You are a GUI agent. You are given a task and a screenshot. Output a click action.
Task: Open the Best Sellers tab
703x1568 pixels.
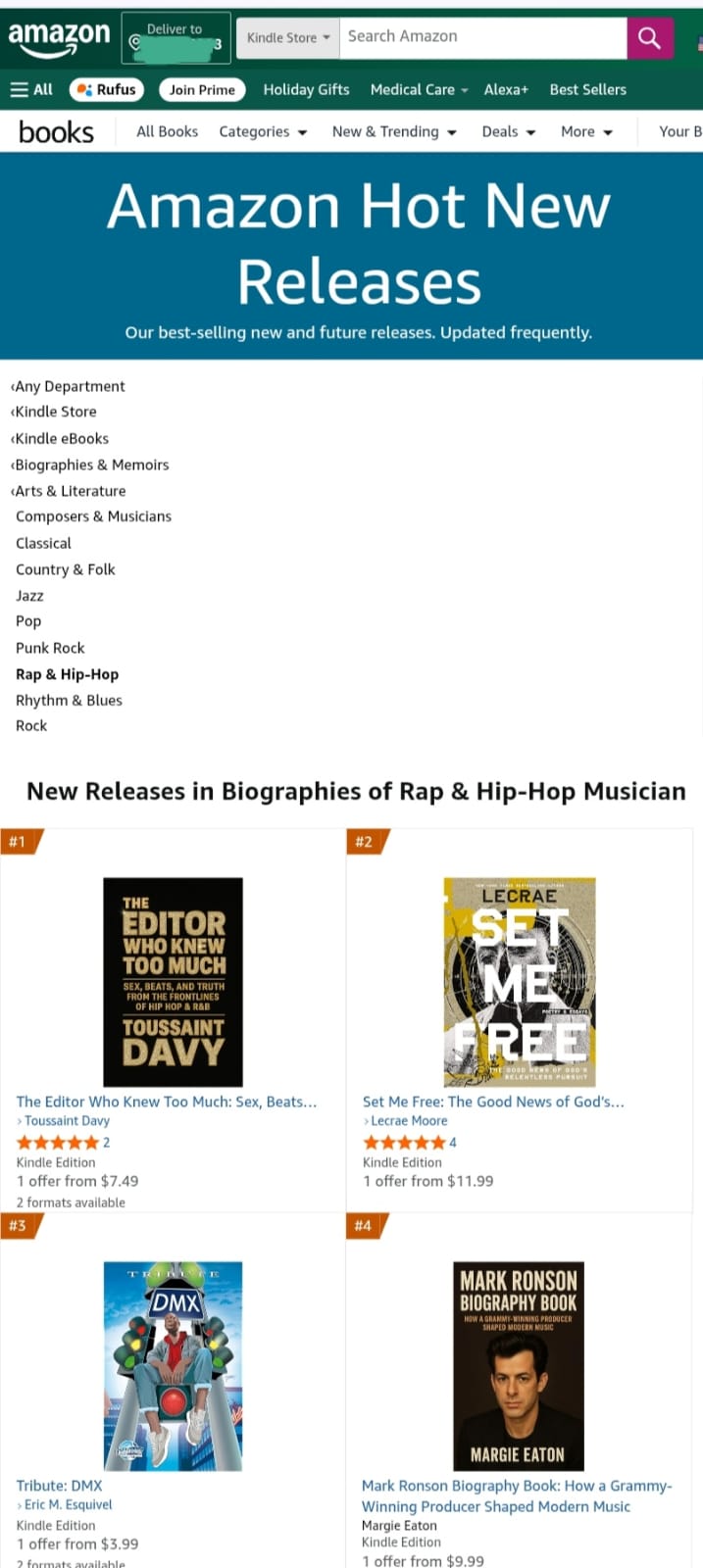click(x=587, y=89)
